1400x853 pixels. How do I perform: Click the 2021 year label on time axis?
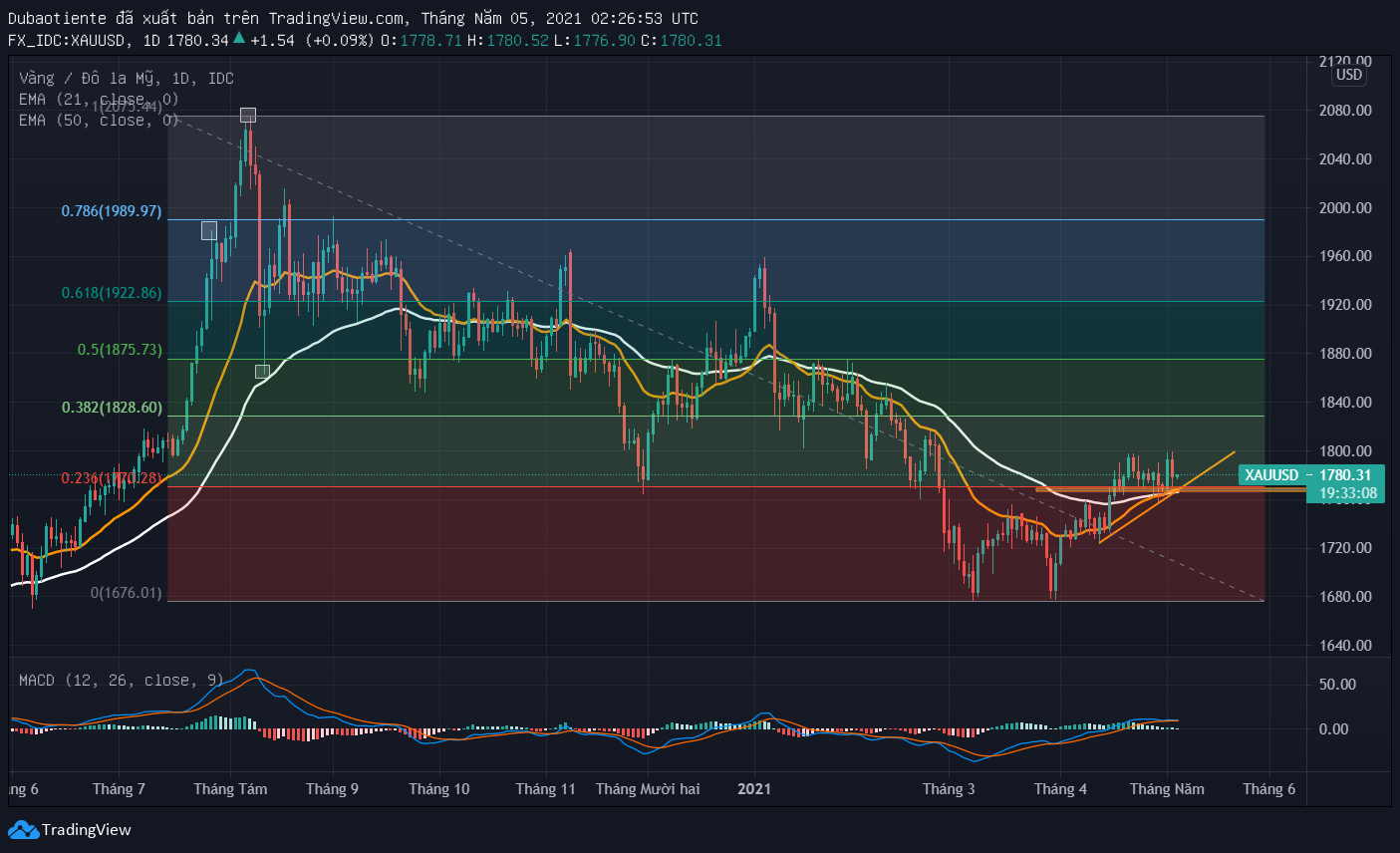pos(754,788)
